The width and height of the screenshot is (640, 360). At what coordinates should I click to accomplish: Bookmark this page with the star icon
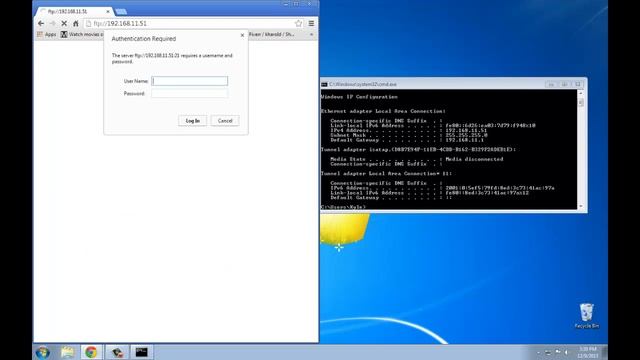(x=298, y=24)
